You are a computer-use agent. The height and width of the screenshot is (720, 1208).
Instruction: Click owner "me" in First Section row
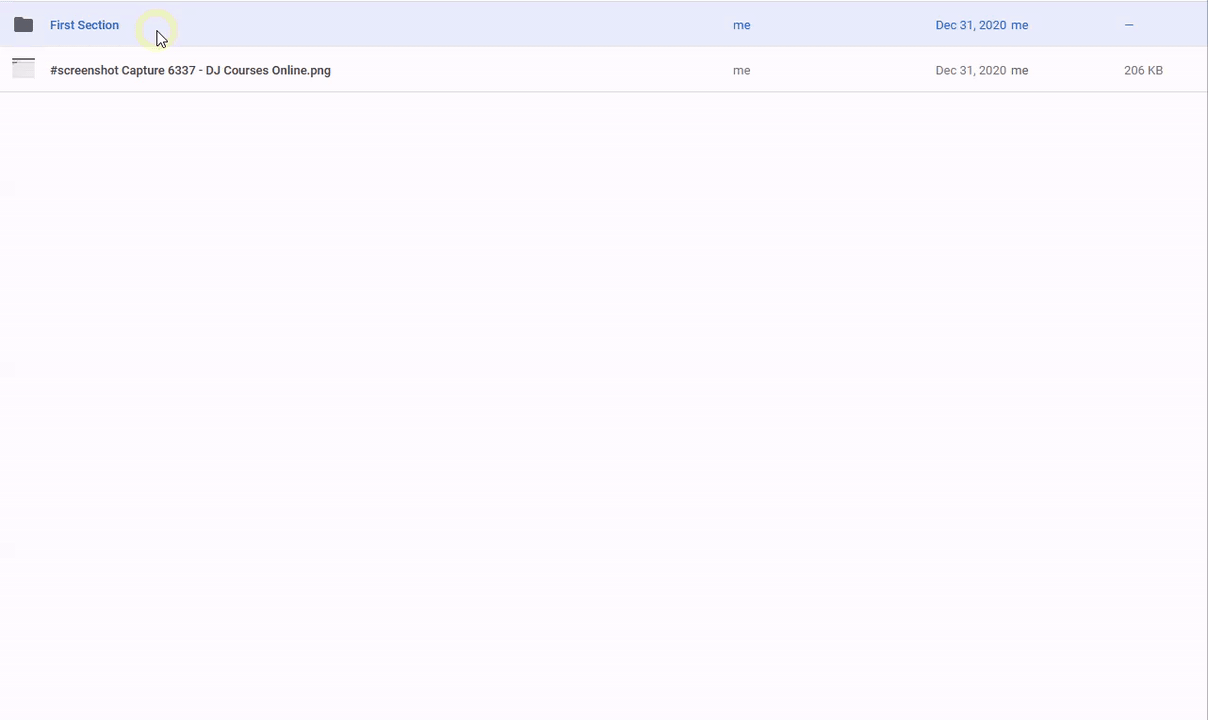point(741,25)
